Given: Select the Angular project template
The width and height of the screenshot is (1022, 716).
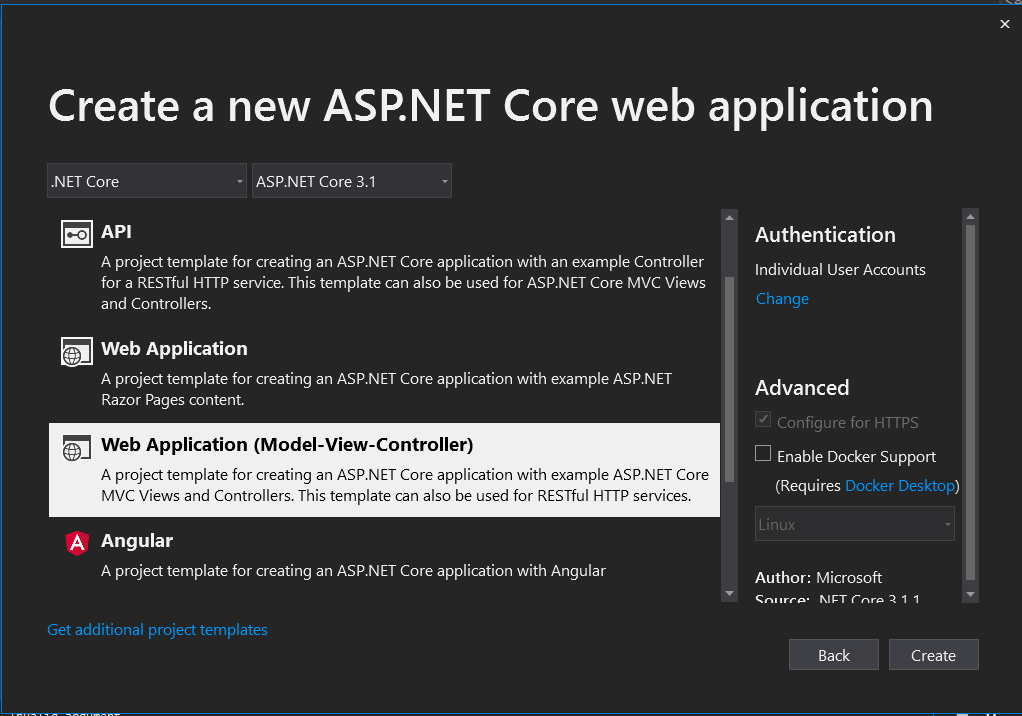Looking at the screenshot, I should tap(137, 541).
